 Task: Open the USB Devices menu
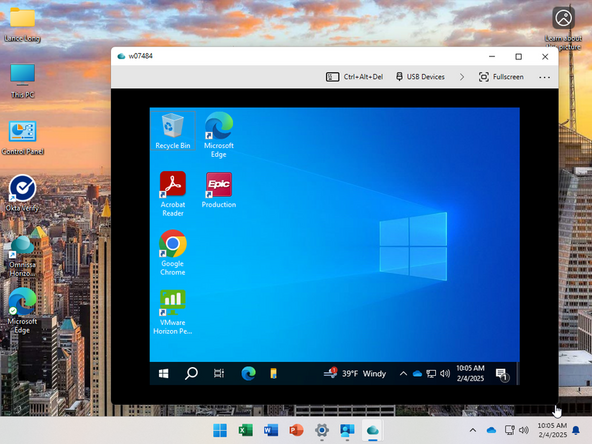[x=420, y=77]
